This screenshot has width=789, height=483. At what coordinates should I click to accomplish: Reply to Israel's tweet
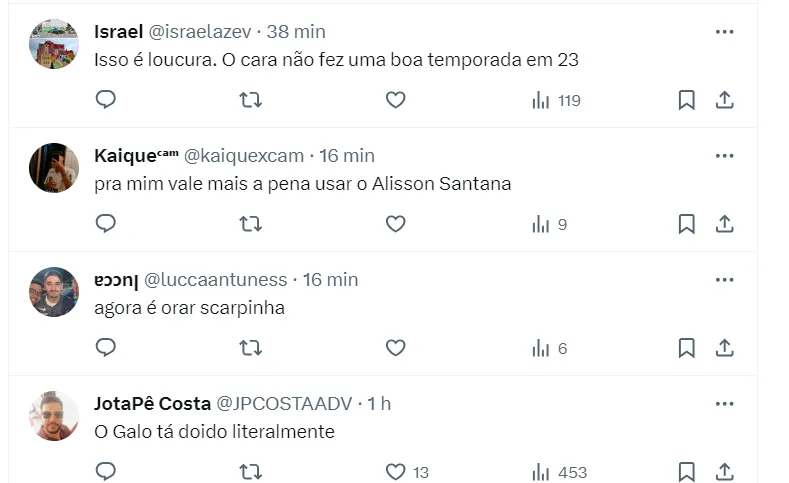[x=106, y=100]
